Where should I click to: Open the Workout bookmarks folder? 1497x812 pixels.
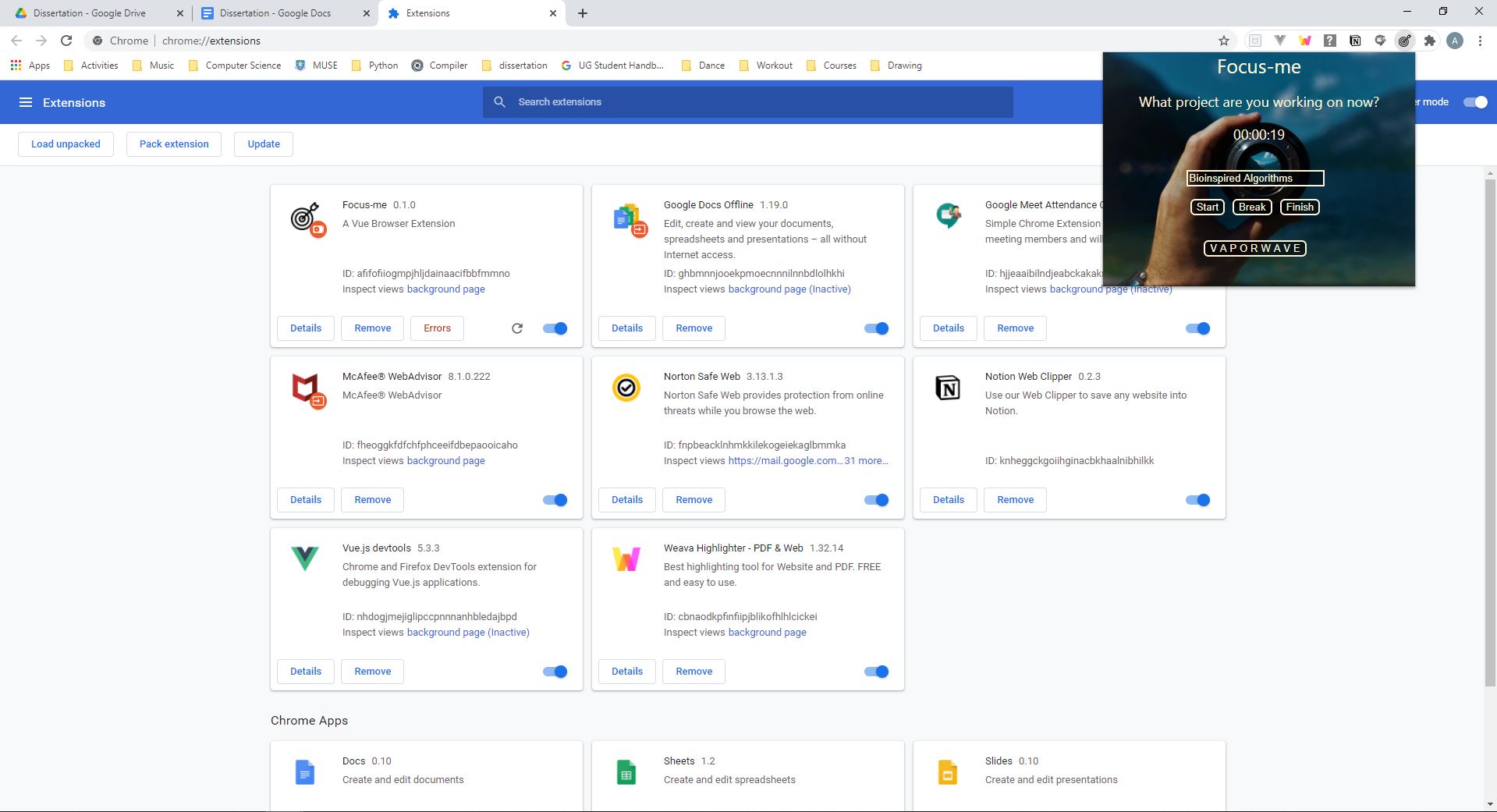766,66
